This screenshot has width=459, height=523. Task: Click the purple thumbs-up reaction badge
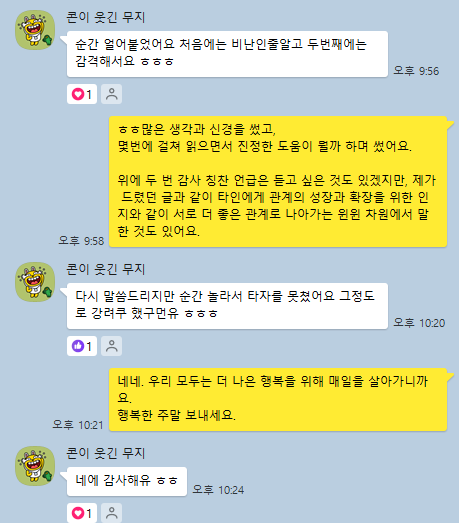82,346
